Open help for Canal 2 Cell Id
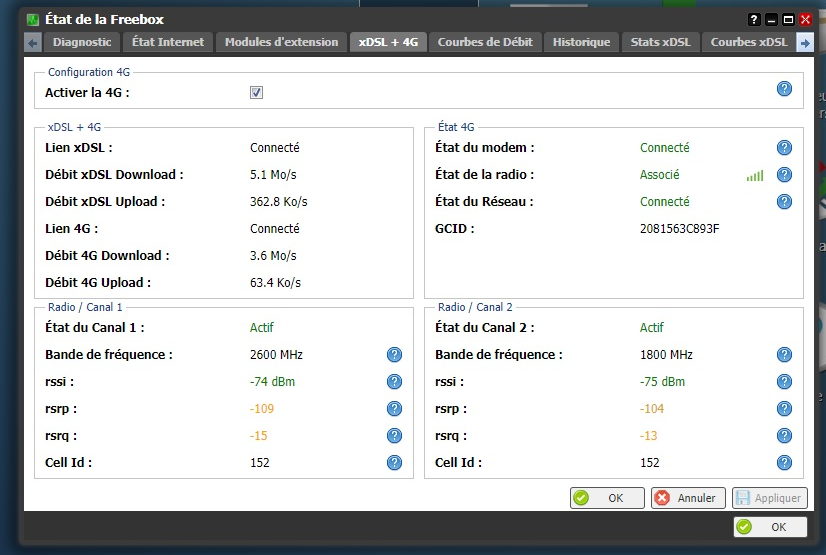826x555 pixels. [784, 463]
